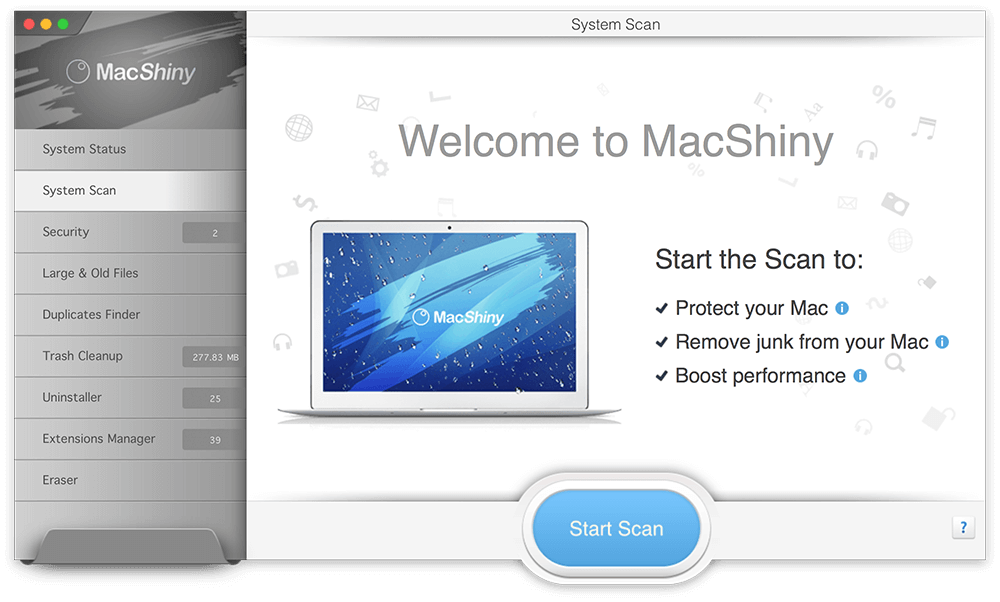1000x602 pixels.
Task: Start the system scan
Action: click(616, 528)
